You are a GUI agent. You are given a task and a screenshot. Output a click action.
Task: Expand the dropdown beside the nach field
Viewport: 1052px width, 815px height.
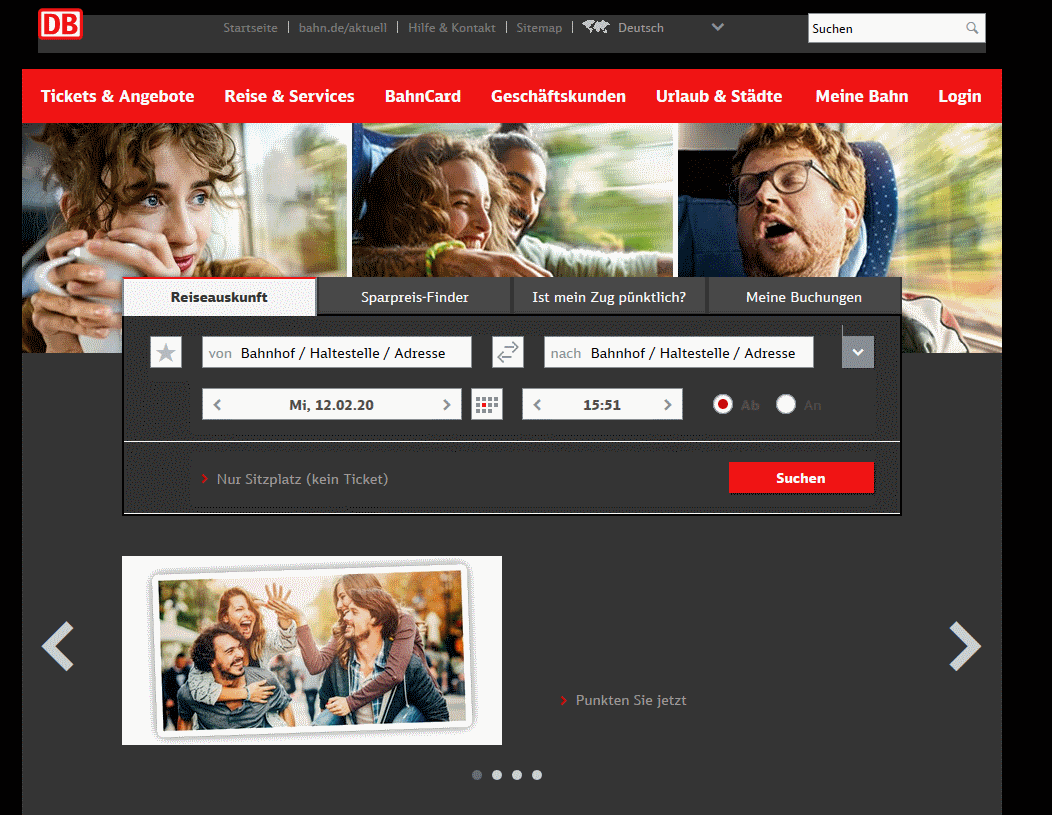[857, 352]
